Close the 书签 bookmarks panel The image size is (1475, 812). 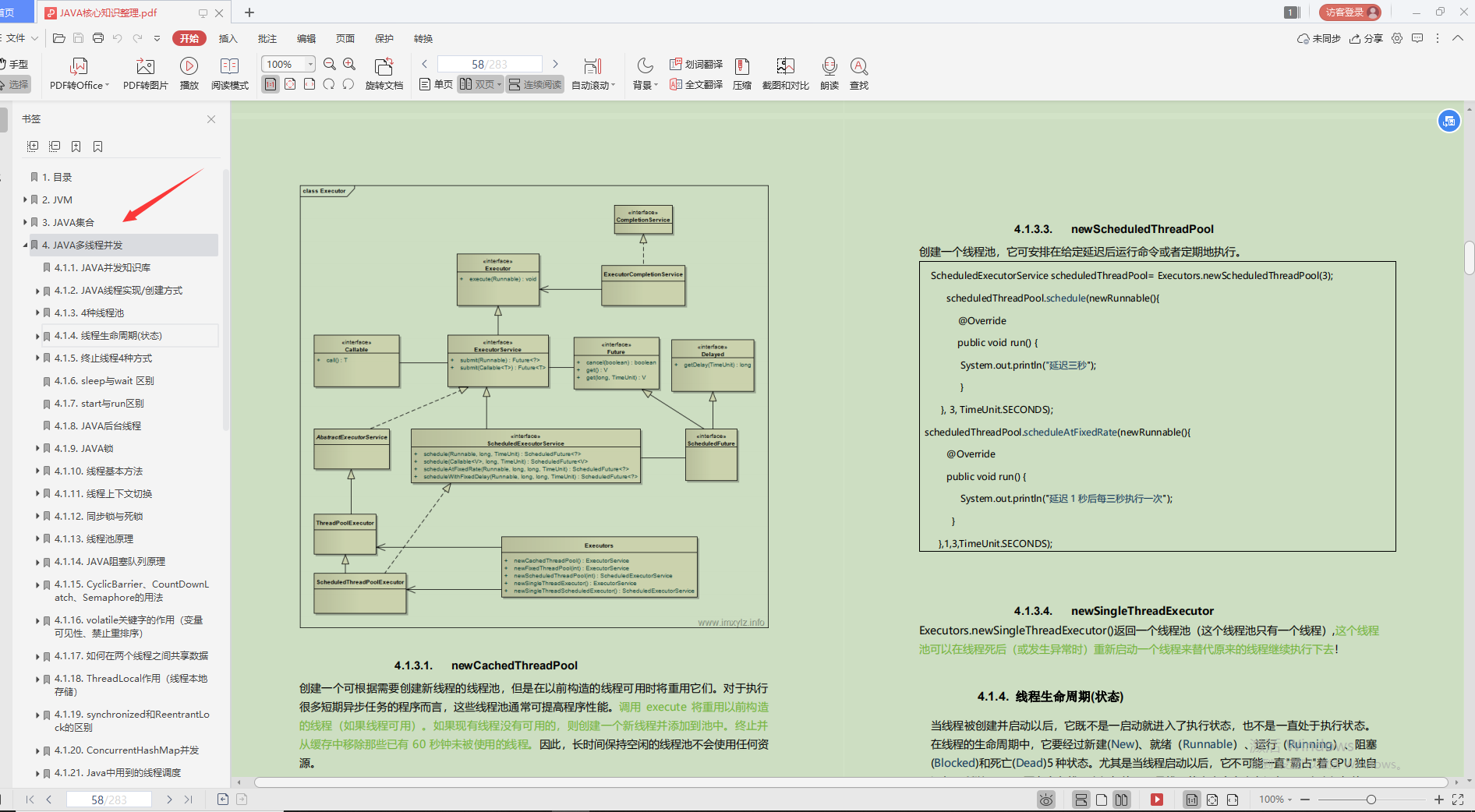coord(211,119)
